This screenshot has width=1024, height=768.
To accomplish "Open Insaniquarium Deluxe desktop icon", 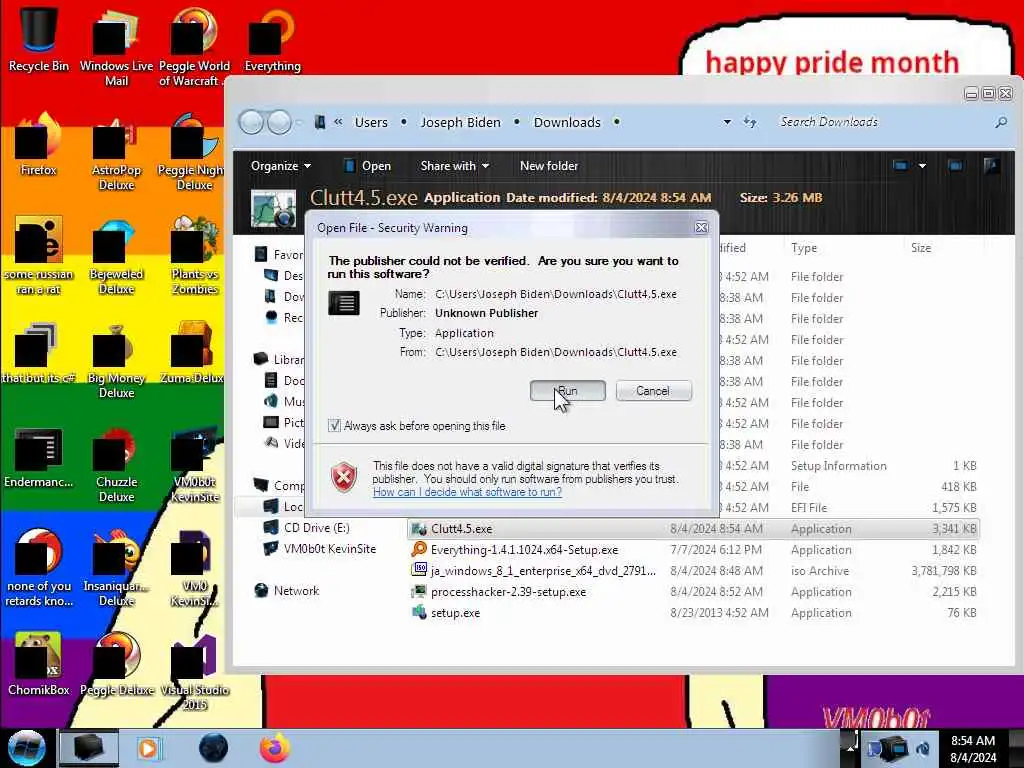I will tap(116, 568).
